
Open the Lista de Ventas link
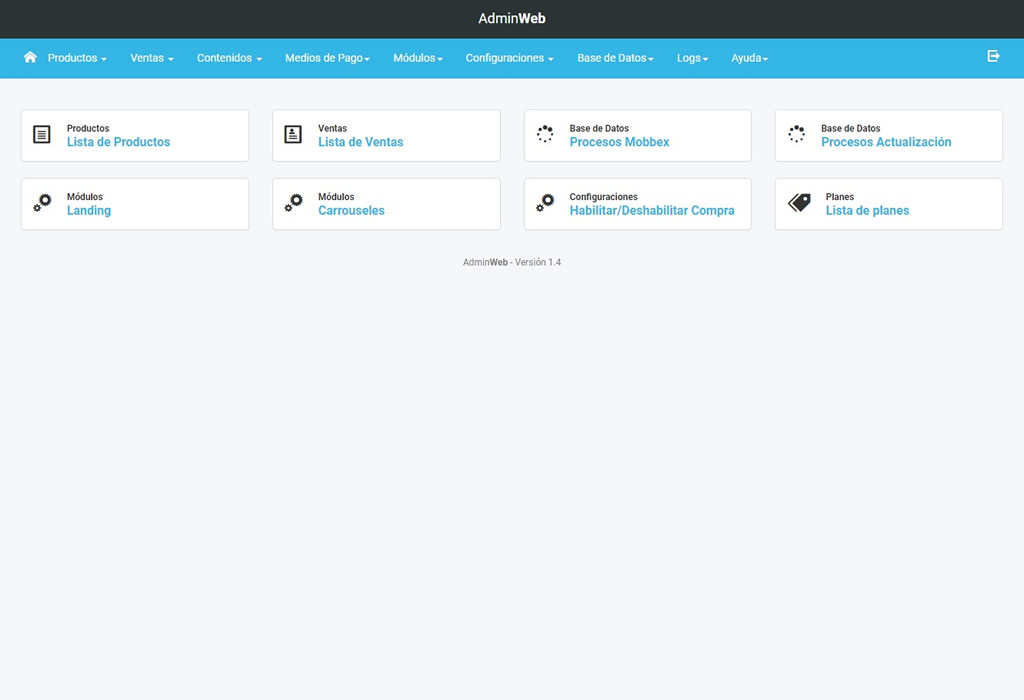361,142
